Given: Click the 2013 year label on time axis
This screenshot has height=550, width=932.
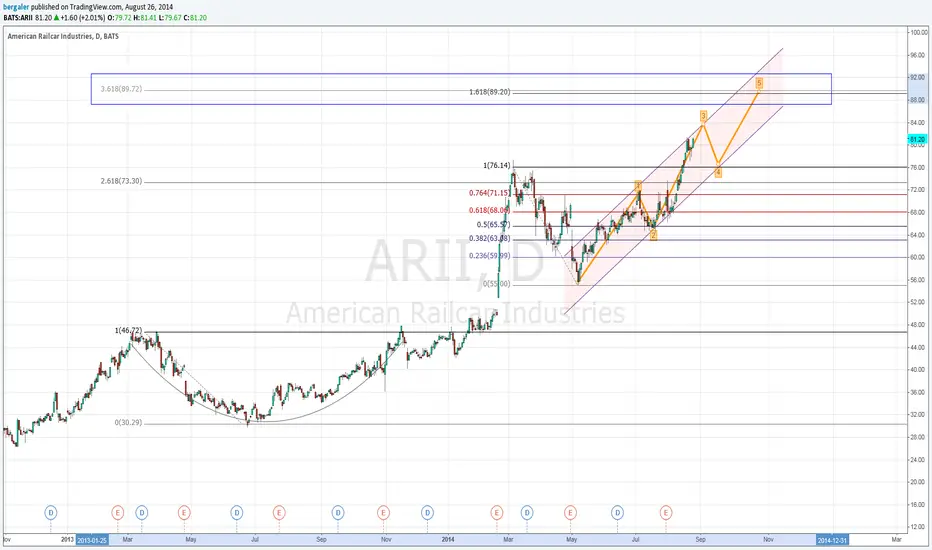Looking at the screenshot, I should point(67,539).
